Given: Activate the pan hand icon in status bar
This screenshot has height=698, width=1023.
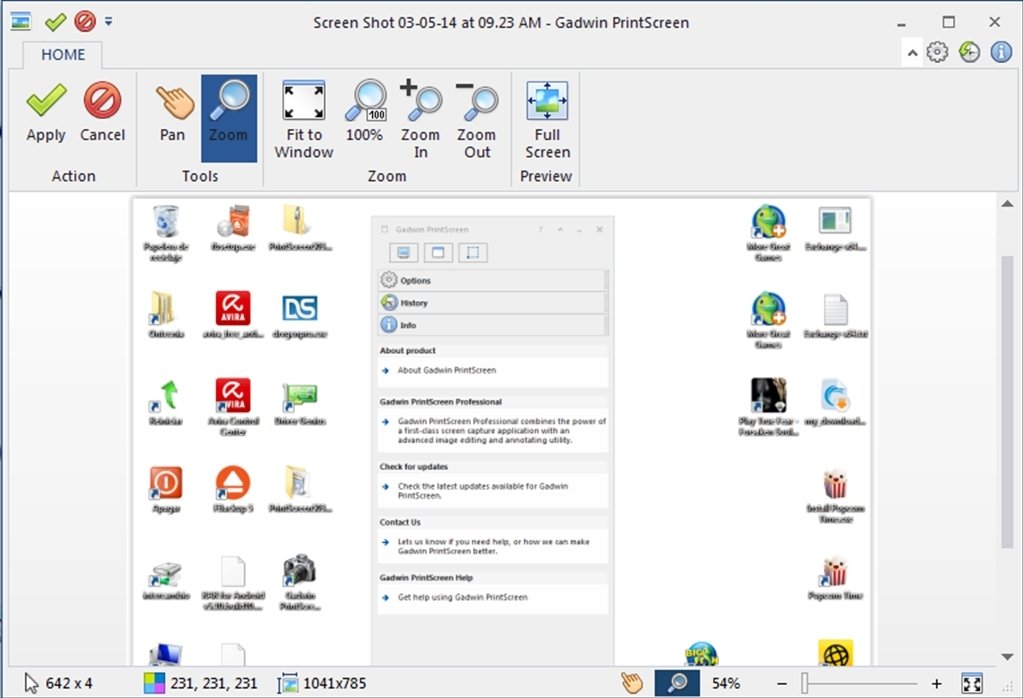Looking at the screenshot, I should point(632,683).
